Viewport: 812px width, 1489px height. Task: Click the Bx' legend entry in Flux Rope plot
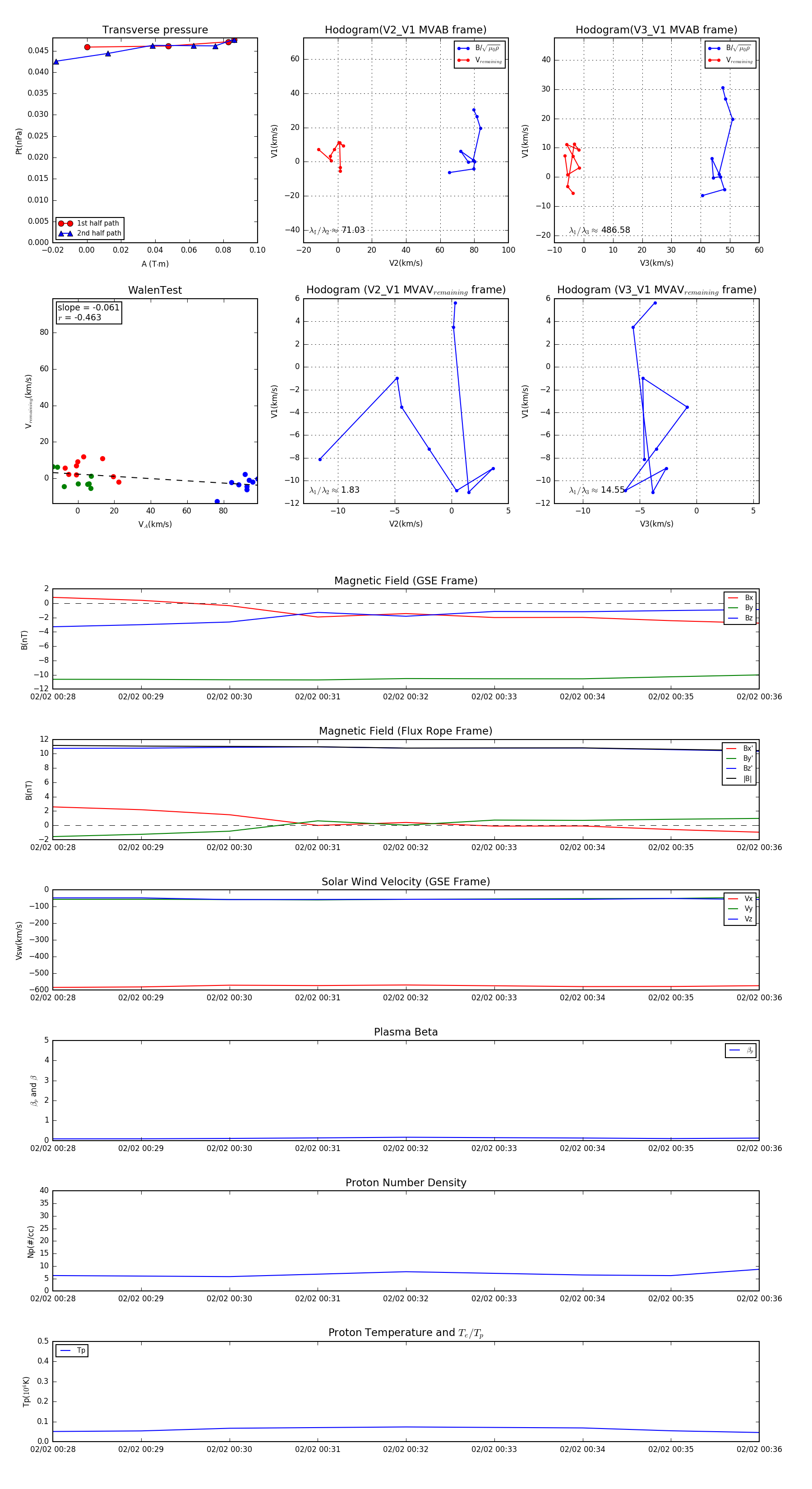point(739,748)
